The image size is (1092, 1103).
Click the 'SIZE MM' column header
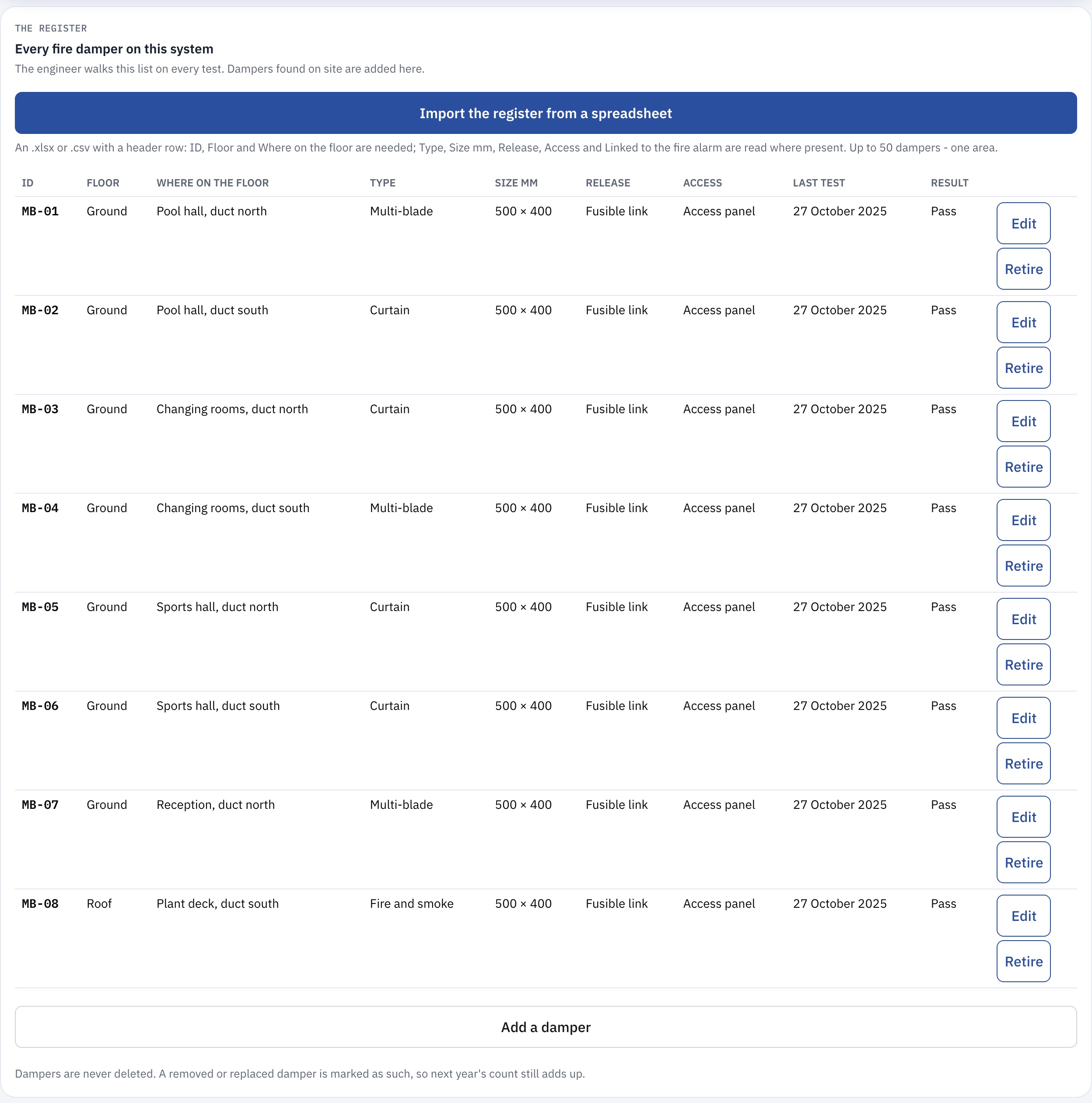point(516,183)
